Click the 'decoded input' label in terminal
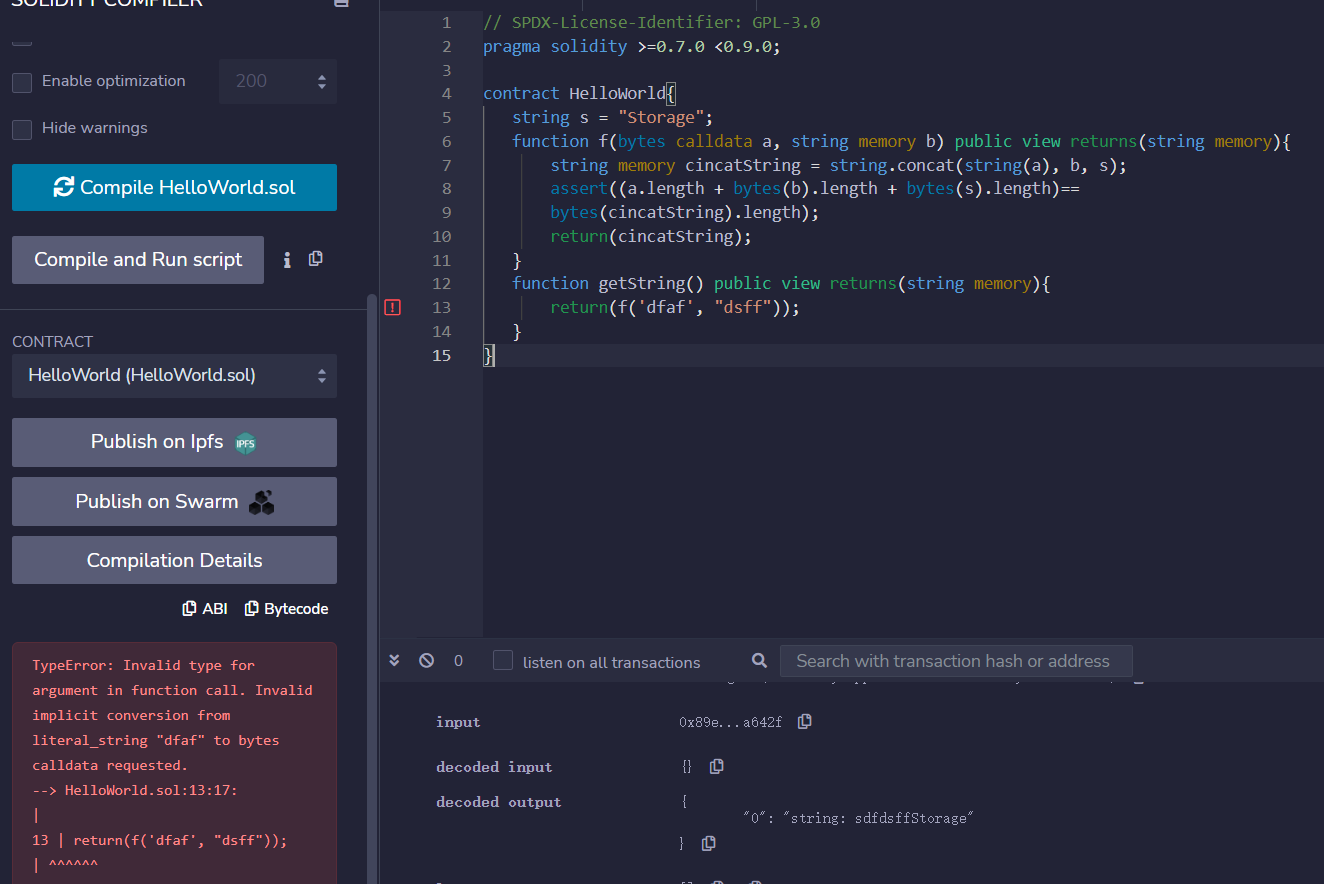 coord(494,767)
